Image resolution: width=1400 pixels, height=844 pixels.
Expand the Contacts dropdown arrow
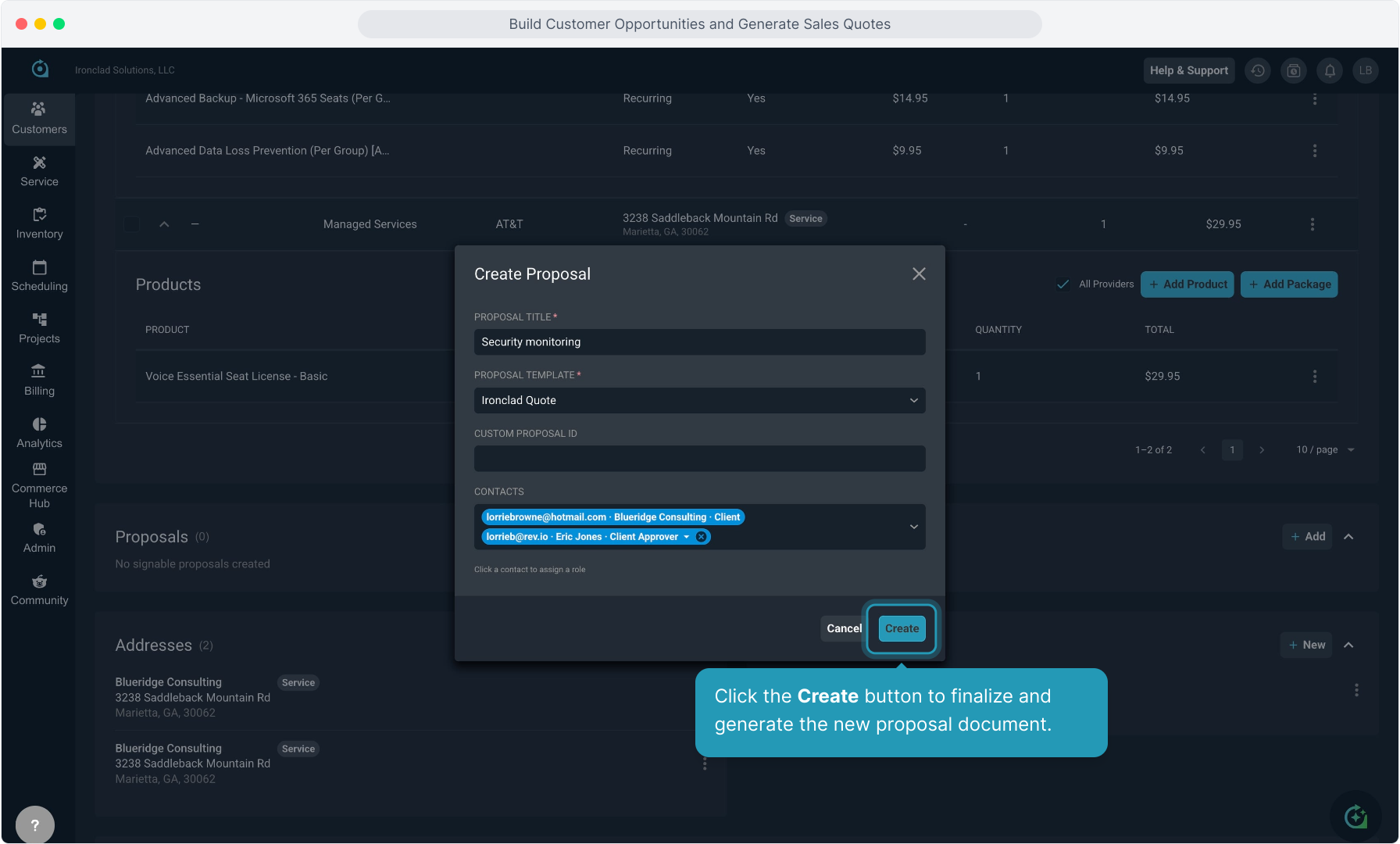click(x=913, y=527)
